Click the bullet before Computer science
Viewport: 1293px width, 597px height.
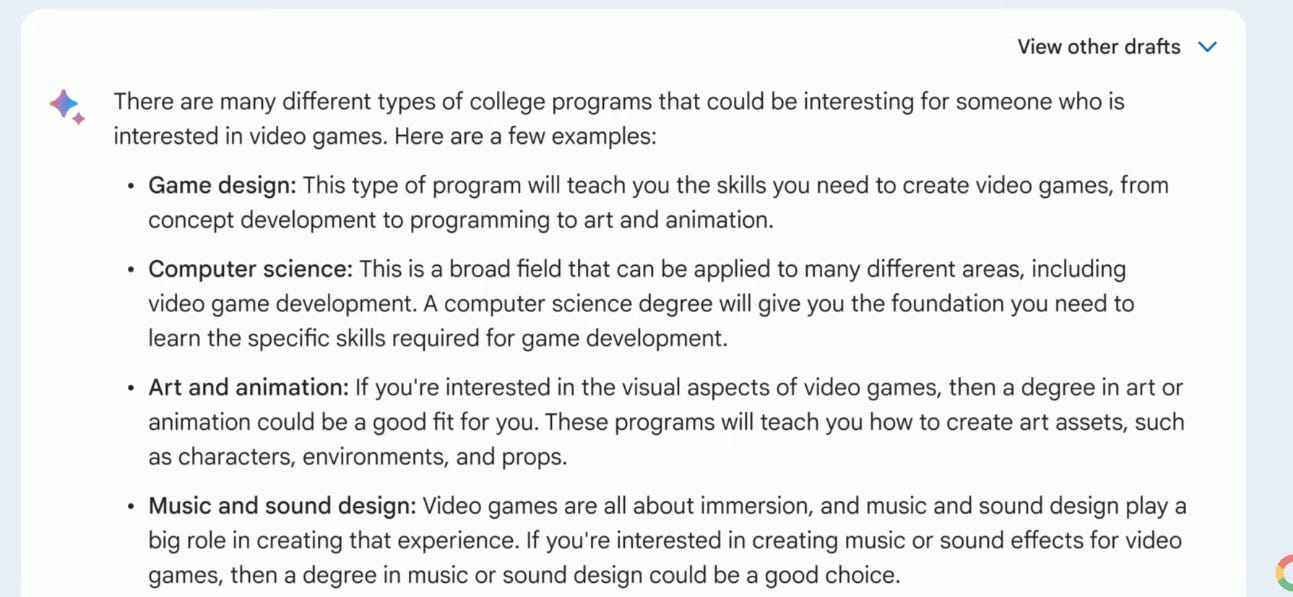[131, 271]
